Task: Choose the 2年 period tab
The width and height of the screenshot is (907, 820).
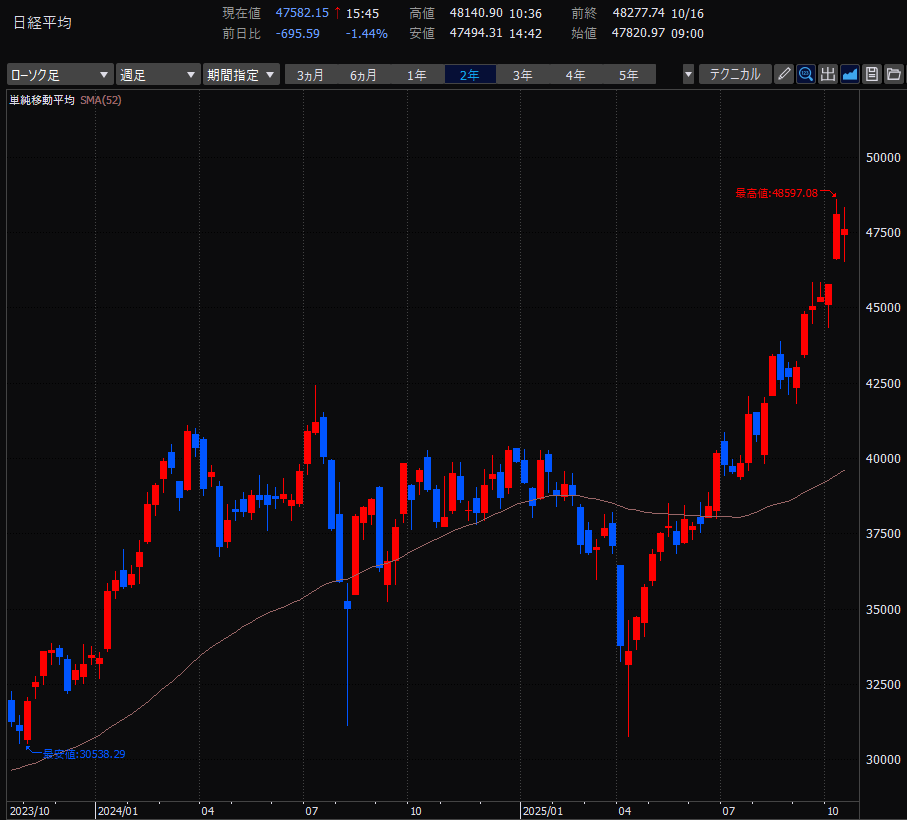Action: coord(470,75)
